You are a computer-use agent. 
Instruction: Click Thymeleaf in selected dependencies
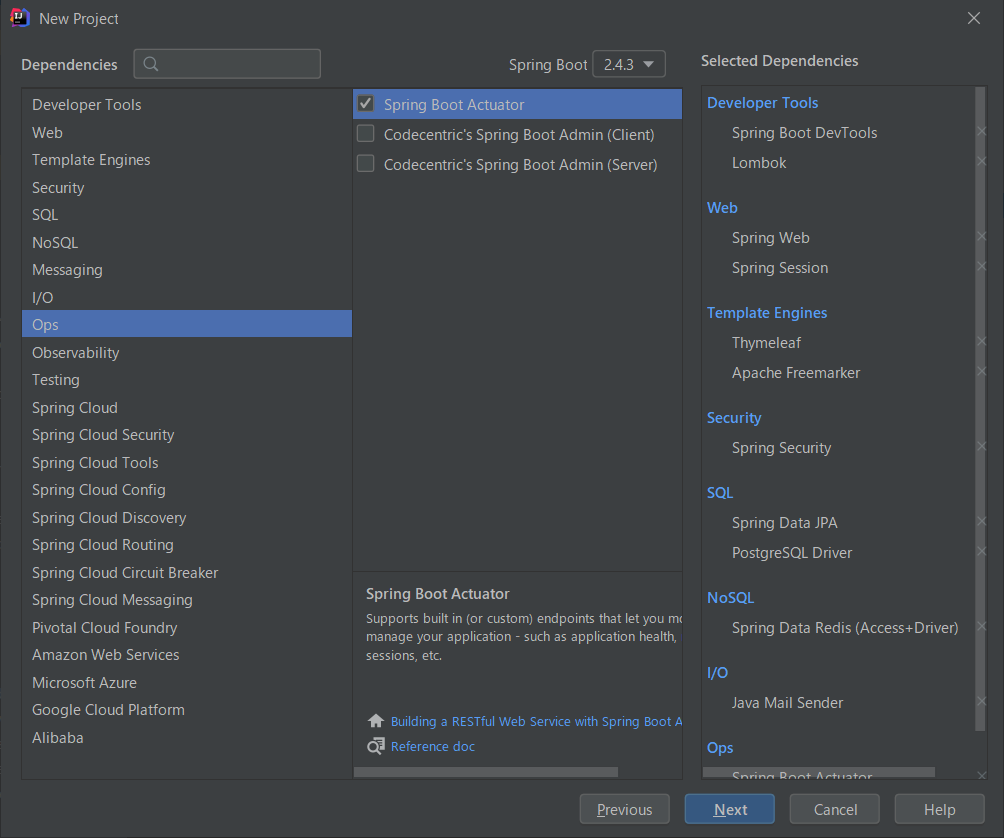(x=766, y=342)
